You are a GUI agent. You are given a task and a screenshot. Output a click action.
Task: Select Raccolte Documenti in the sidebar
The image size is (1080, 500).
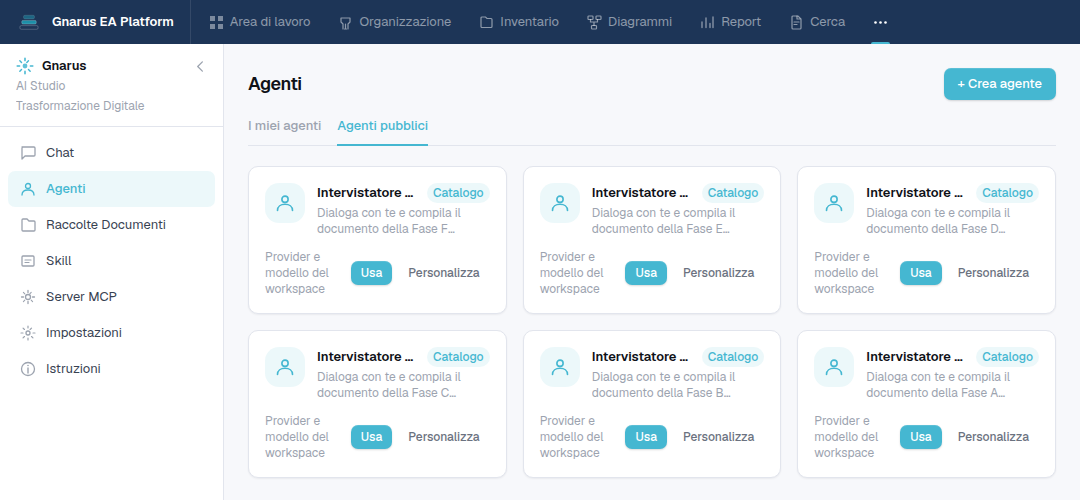click(112, 225)
